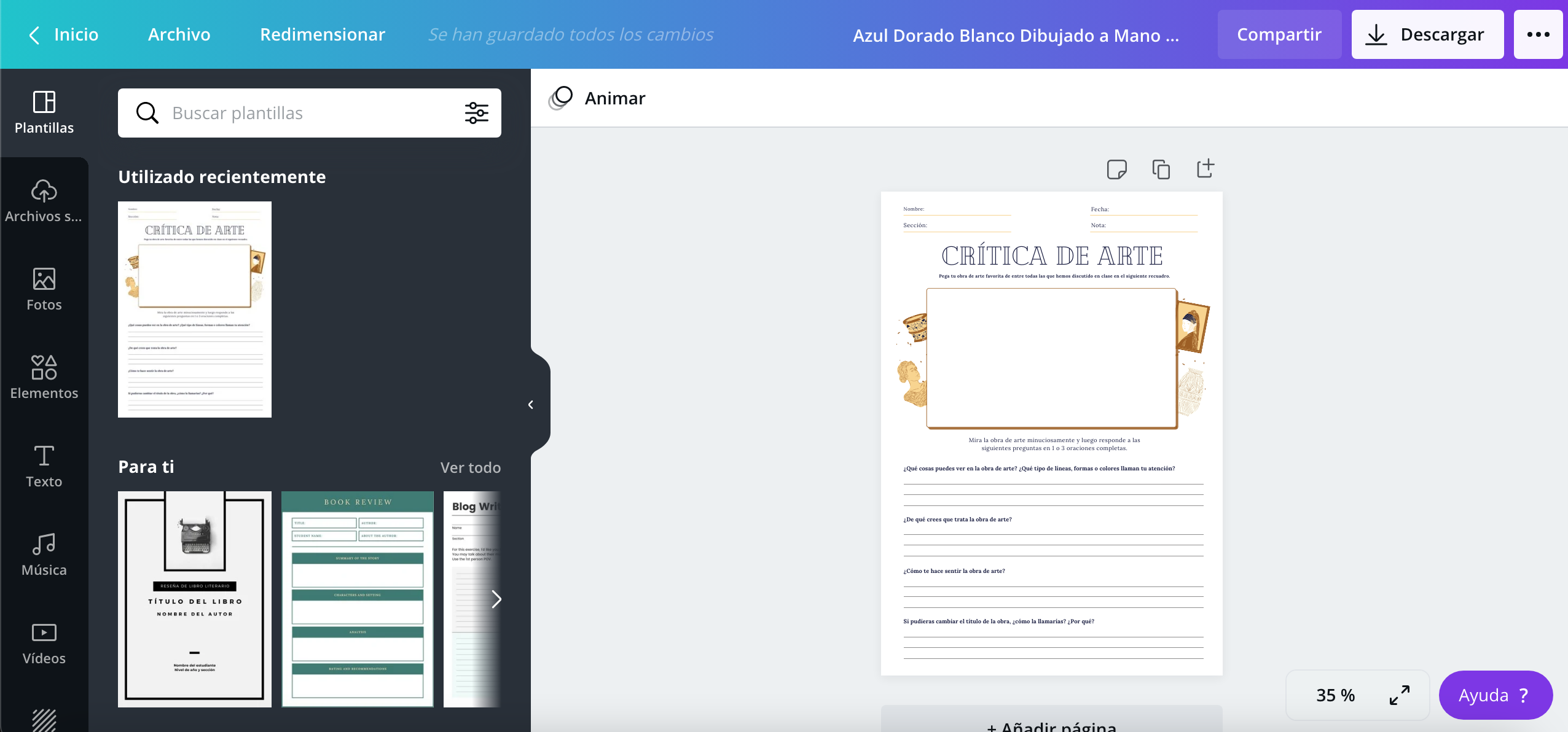The image size is (1568, 732).
Task: Open the Texto sidebar panel
Action: [x=44, y=466]
